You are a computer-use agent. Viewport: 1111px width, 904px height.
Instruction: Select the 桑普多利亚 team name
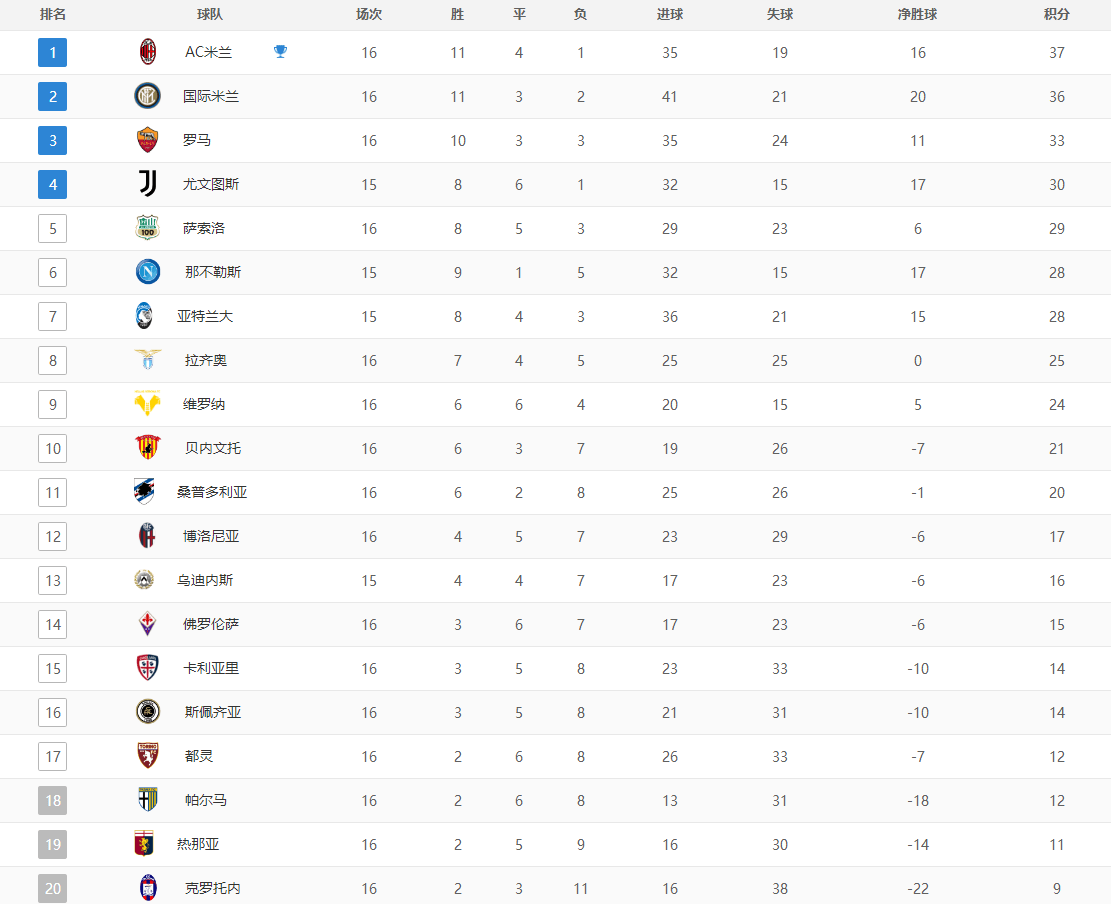click(x=212, y=492)
